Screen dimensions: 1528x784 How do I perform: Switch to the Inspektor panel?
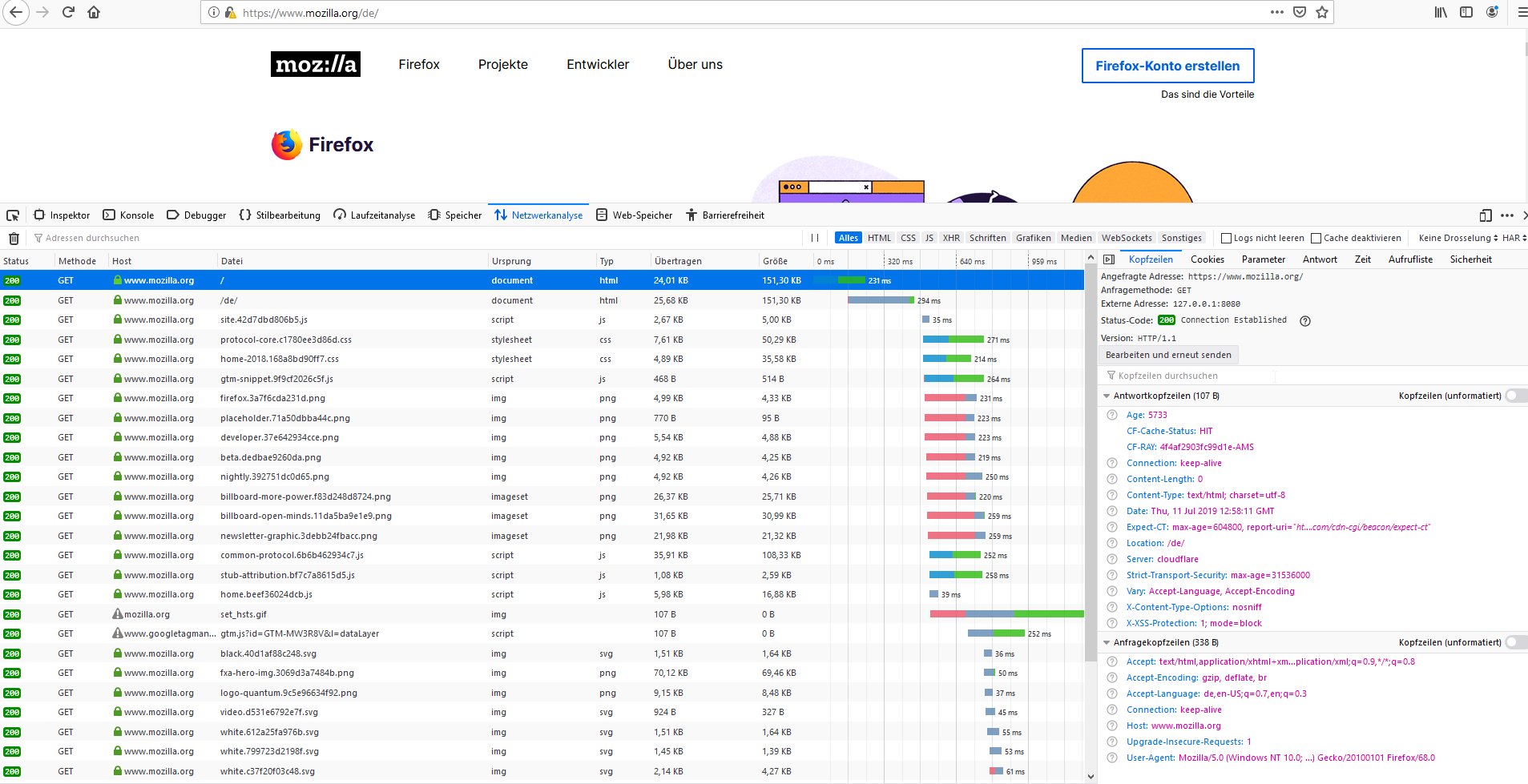[x=62, y=215]
